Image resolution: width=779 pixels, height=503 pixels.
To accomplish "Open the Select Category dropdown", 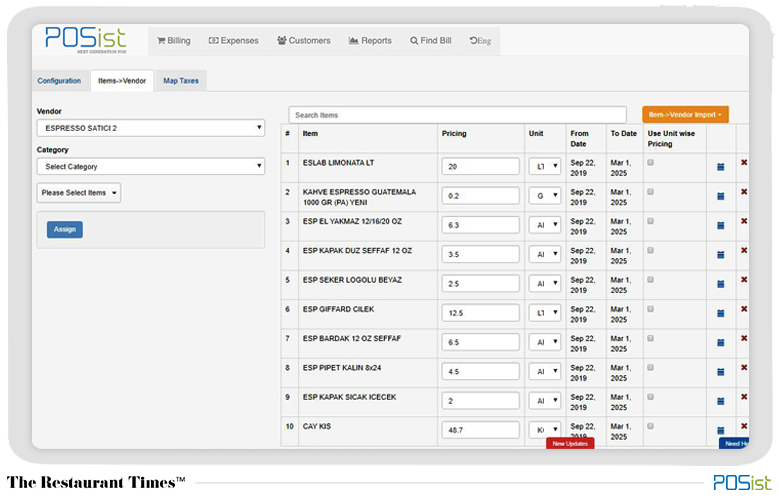I will point(151,167).
